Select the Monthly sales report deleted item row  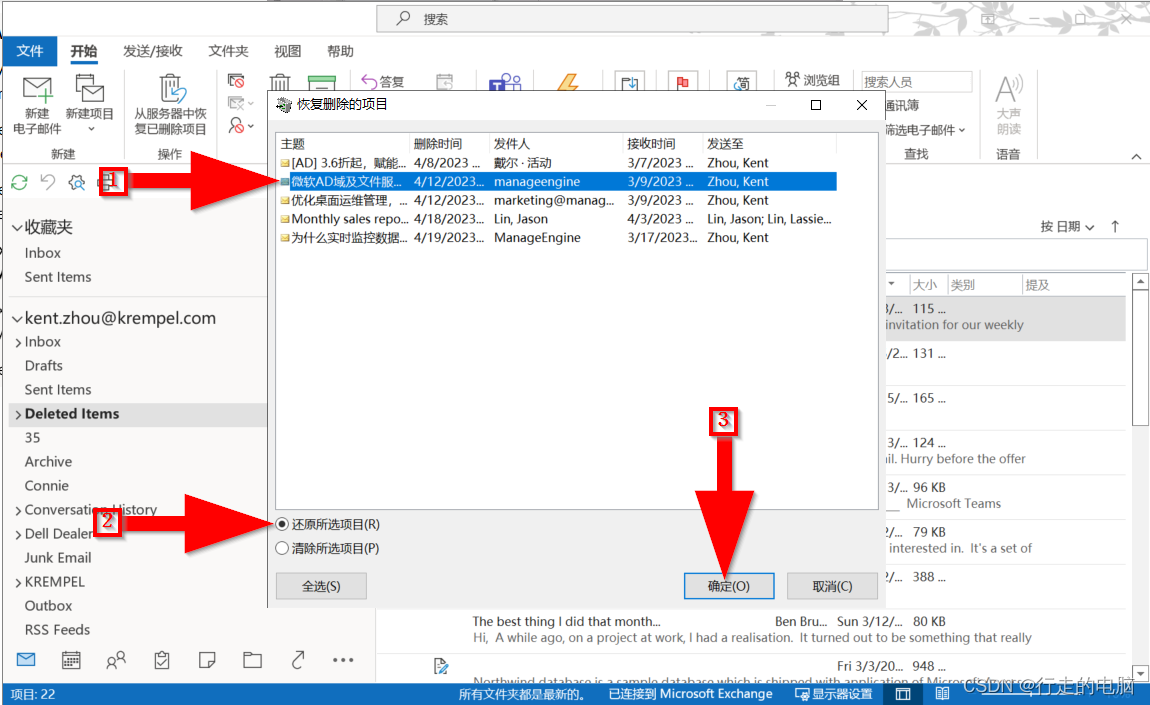(x=557, y=219)
